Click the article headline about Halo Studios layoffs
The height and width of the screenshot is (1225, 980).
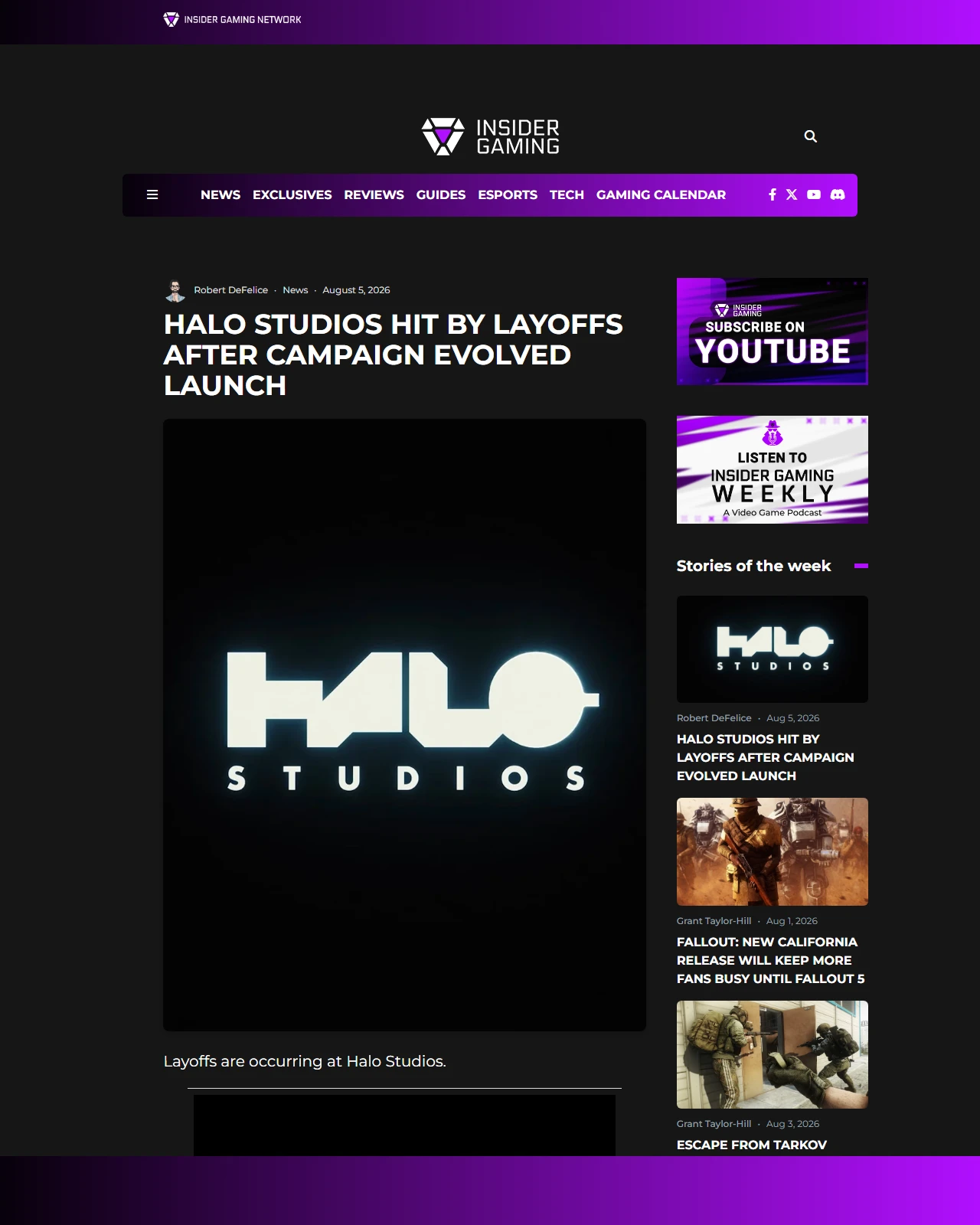click(394, 354)
